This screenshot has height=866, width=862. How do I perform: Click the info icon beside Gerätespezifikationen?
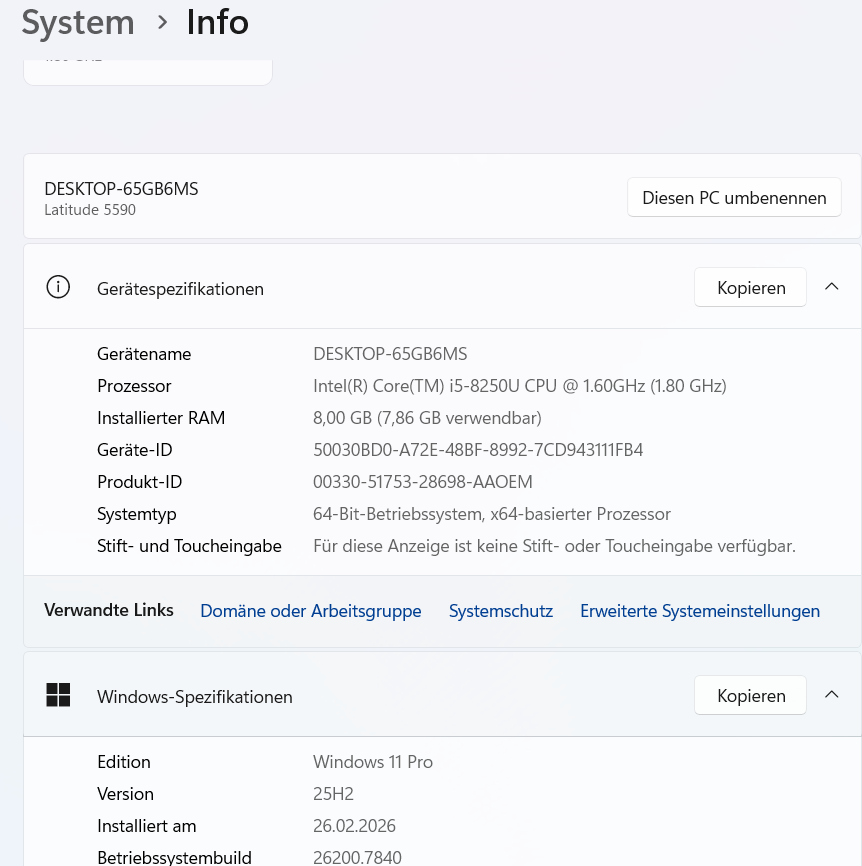tap(58, 287)
